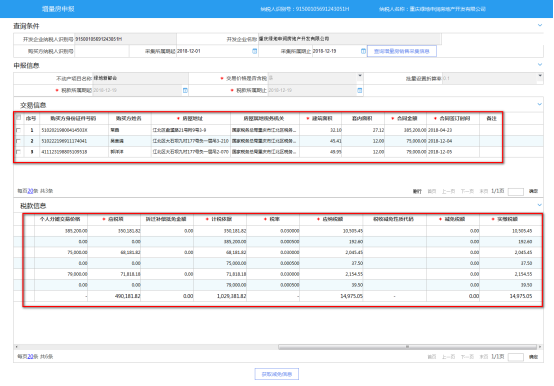Click 下一页 in the 共3条 pager
Screen dimensions: 554x386
tap(467, 191)
